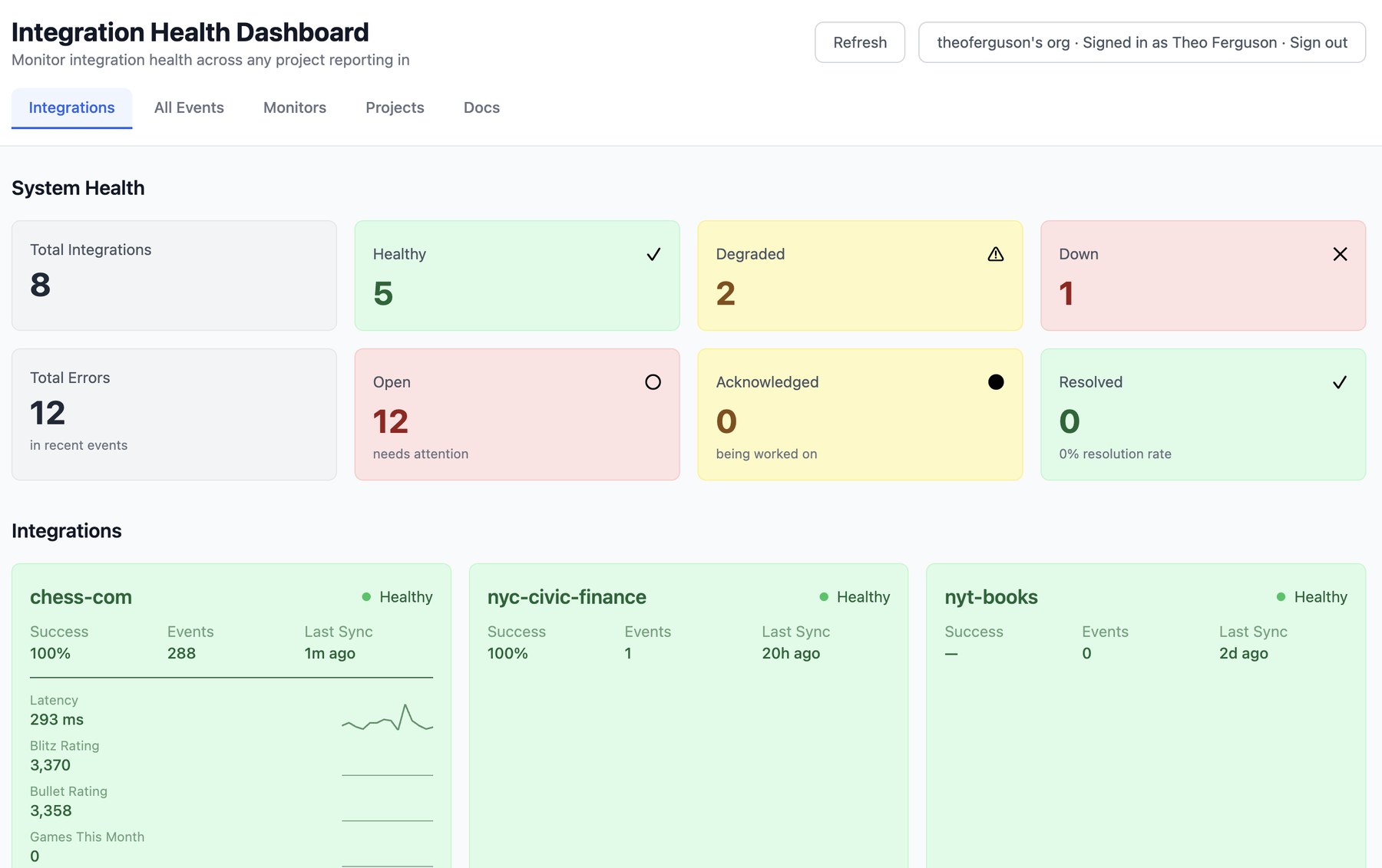Click the Down card X icon
1382x868 pixels.
(x=1340, y=254)
